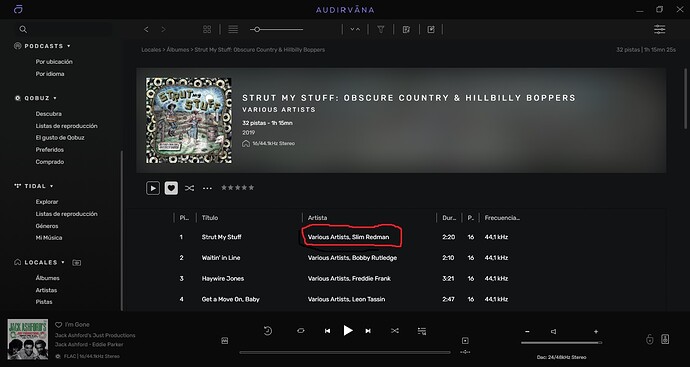The image size is (690, 367).
Task: Sort by the Frecuencia column header
Action: (502, 218)
